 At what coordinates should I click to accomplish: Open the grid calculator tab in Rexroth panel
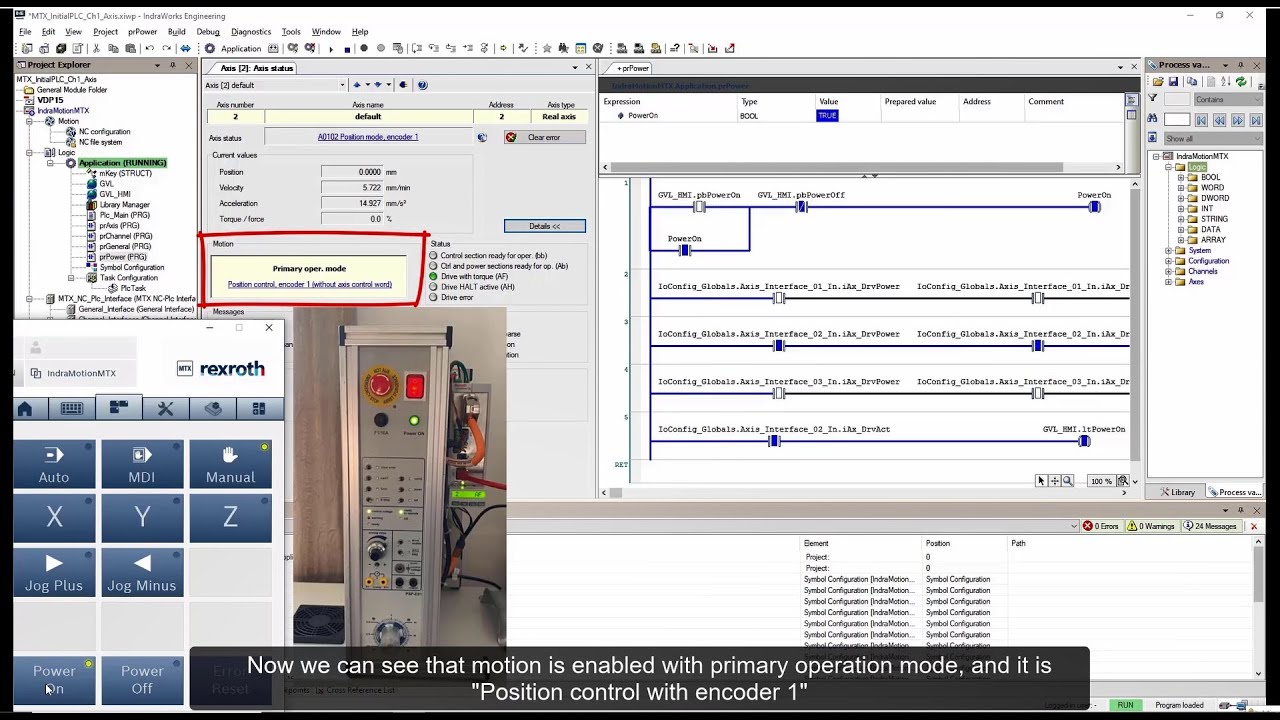[x=259, y=408]
